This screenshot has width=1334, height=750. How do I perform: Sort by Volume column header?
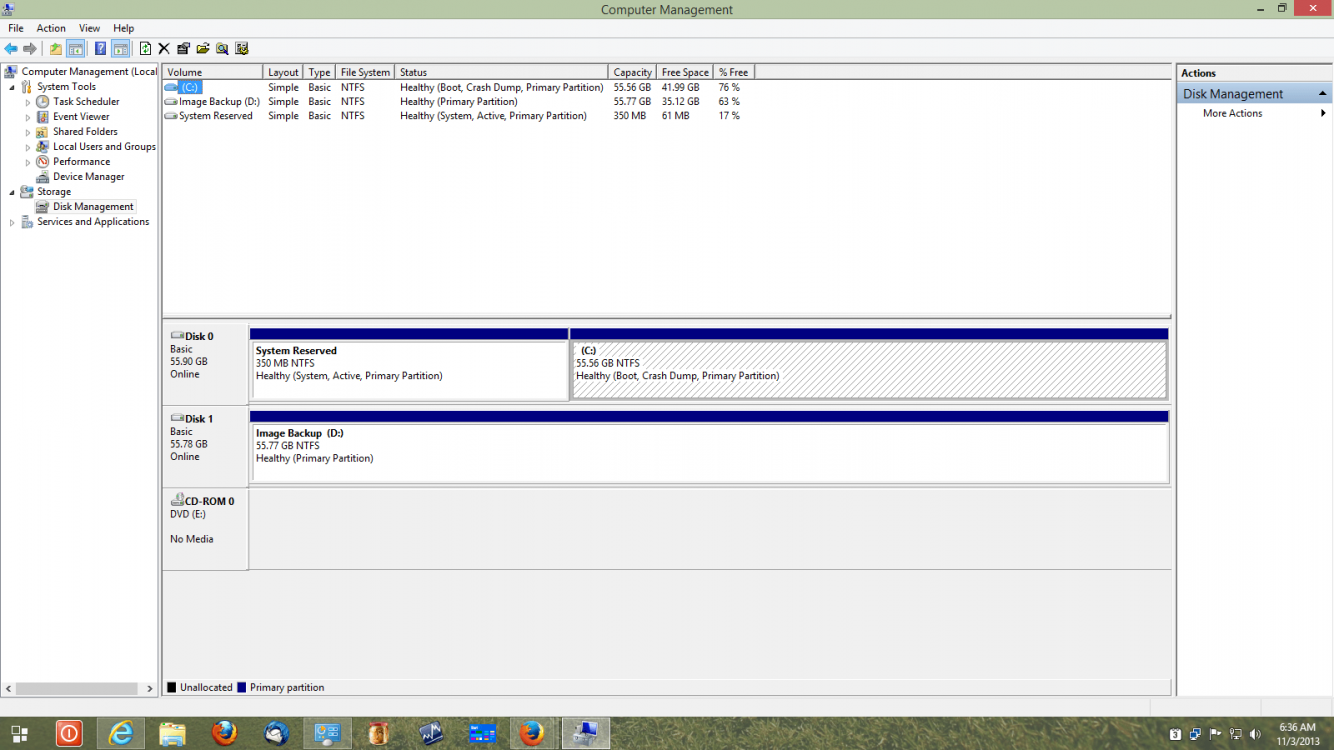click(213, 72)
